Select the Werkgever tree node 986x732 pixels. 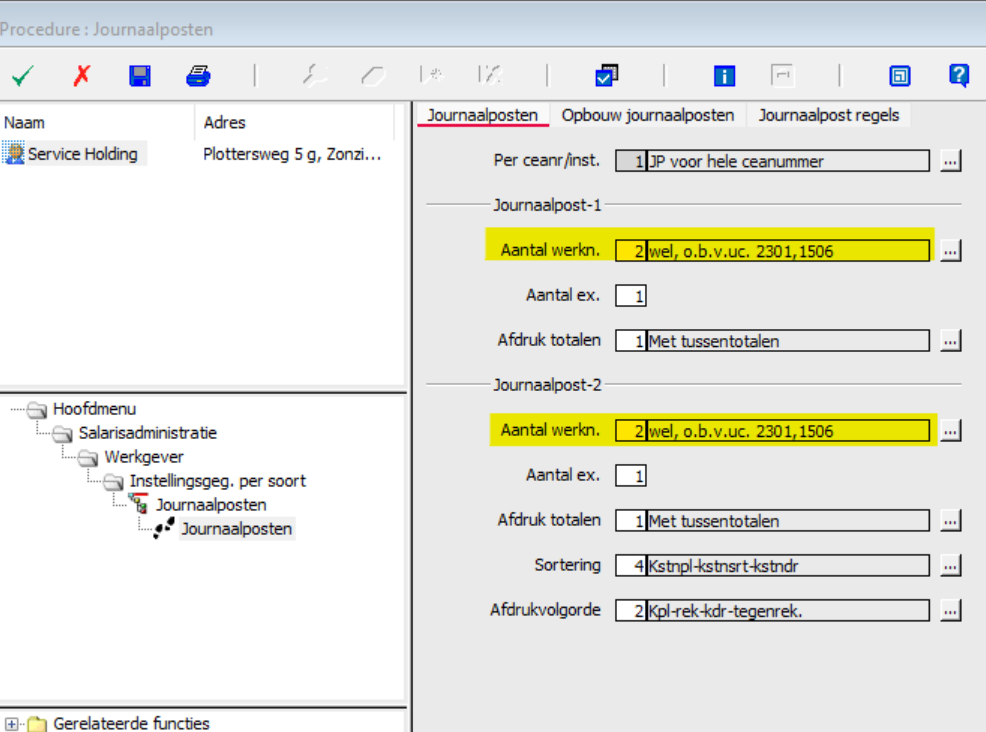pyautogui.click(x=144, y=457)
